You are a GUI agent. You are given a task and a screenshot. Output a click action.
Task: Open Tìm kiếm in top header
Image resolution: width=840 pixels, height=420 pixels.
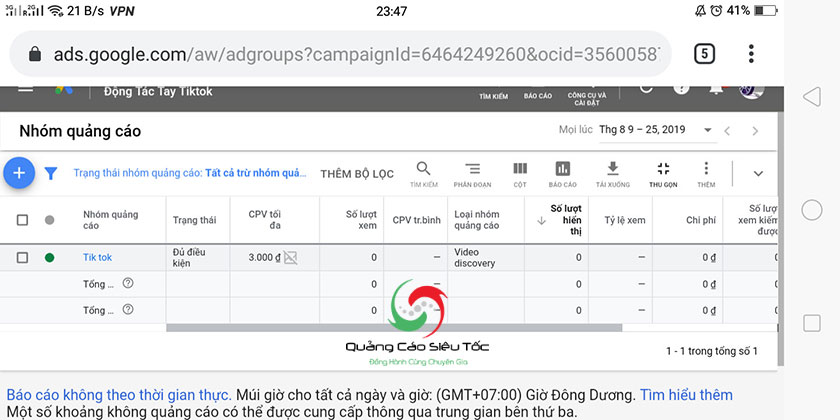(x=493, y=96)
